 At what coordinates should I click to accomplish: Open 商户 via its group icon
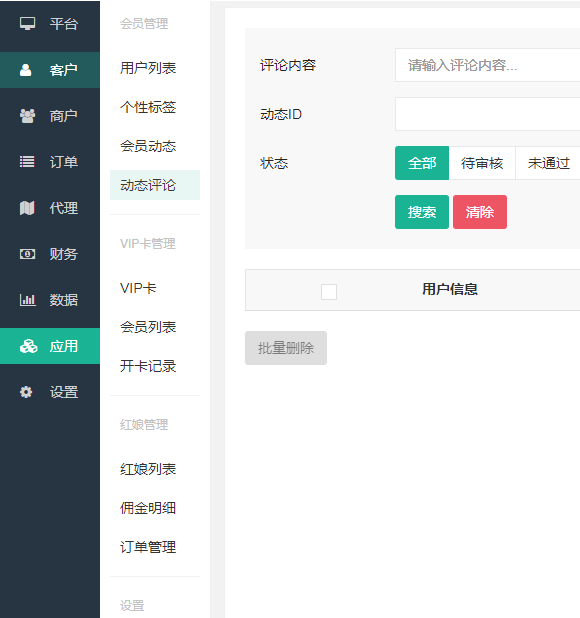pos(27,116)
